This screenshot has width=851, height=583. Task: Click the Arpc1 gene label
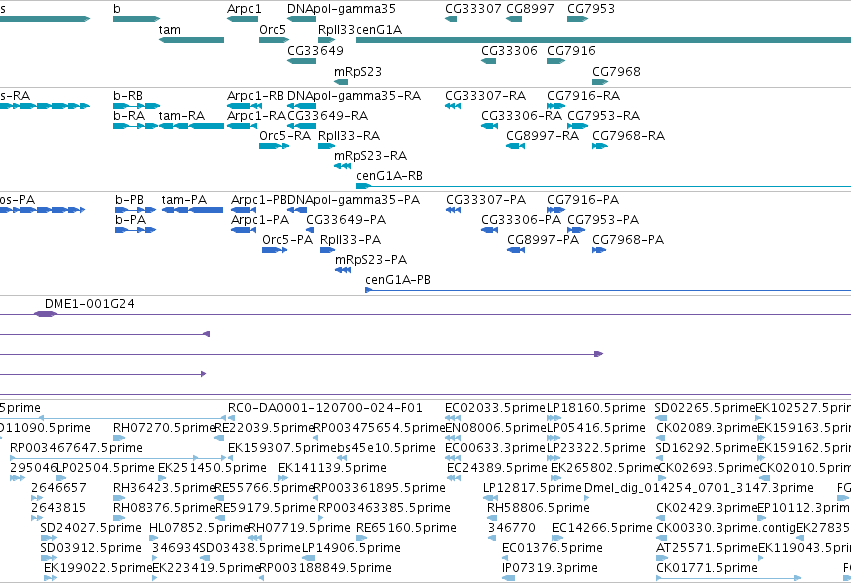tap(244, 9)
